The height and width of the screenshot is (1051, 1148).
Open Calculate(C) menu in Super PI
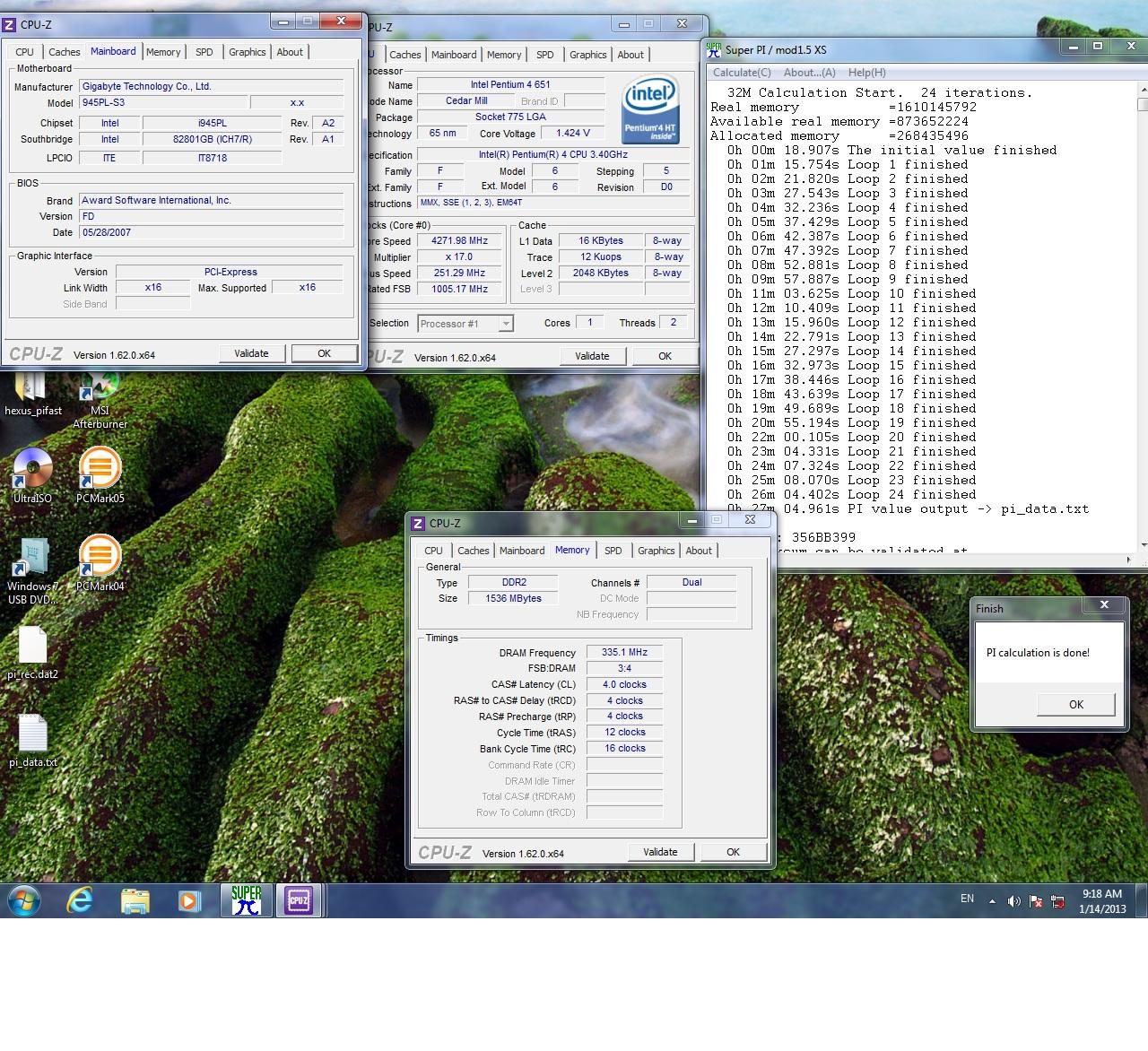742,73
